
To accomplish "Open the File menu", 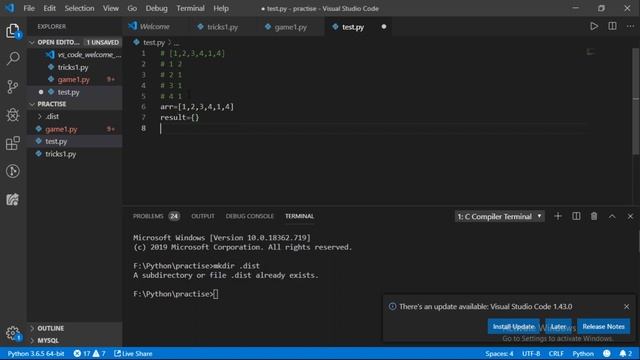I will point(29,8).
